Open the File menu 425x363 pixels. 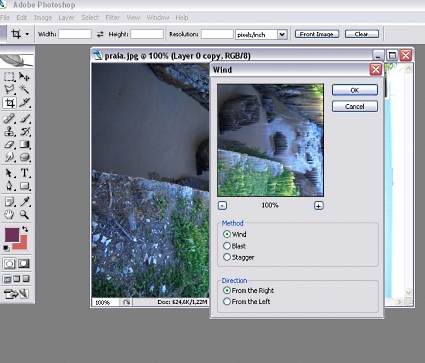click(4, 18)
